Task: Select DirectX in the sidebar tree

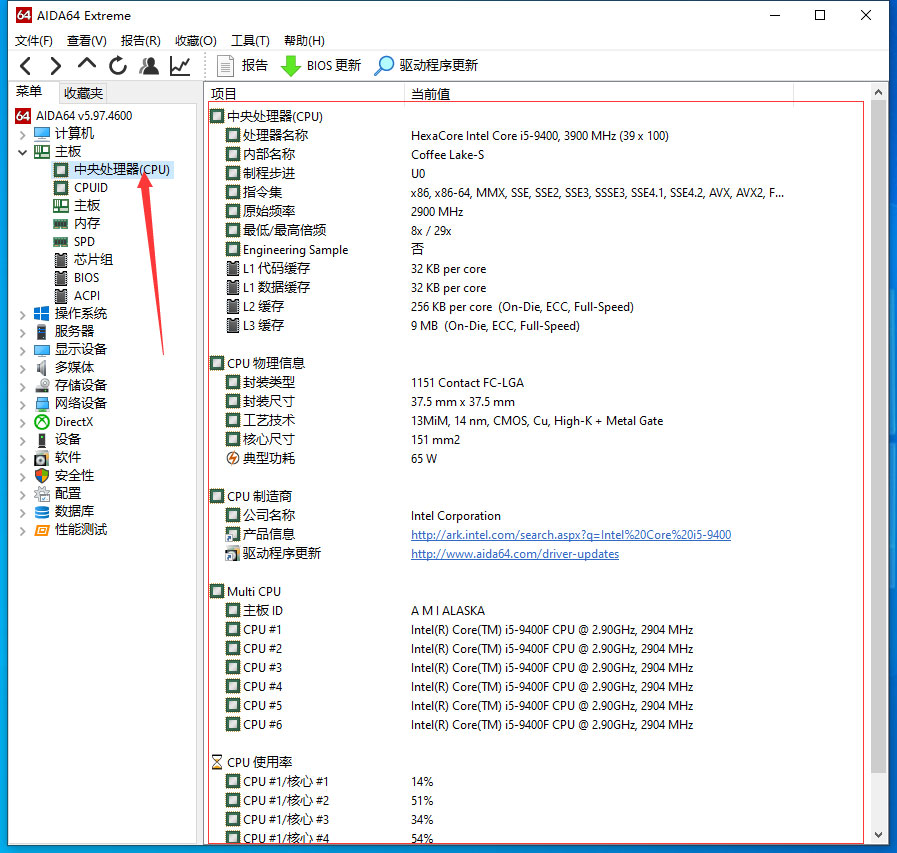Action: click(74, 421)
